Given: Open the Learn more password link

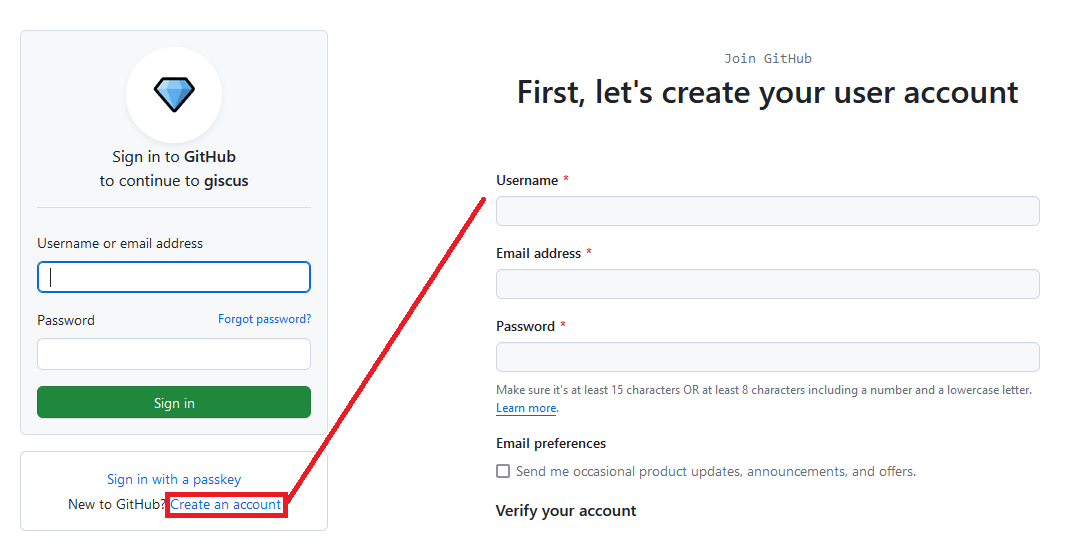Looking at the screenshot, I should pos(526,408).
